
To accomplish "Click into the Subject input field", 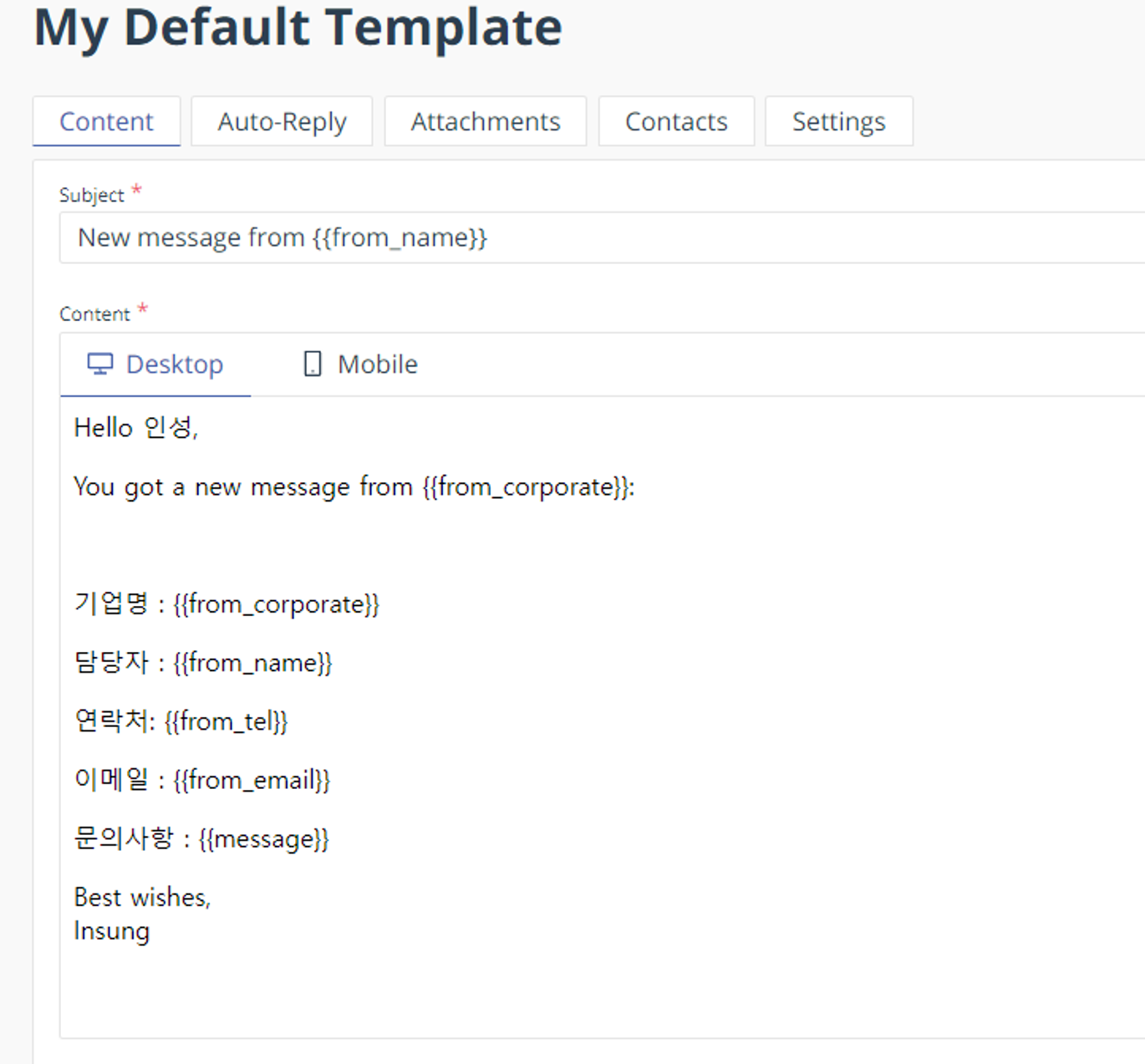I will [602, 238].
